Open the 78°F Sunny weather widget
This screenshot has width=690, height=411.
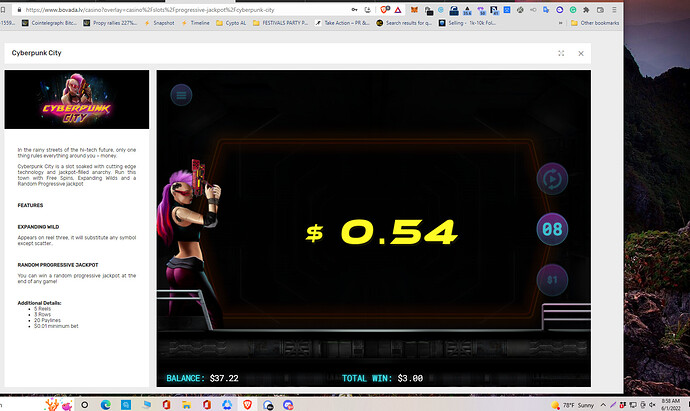pyautogui.click(x=573, y=405)
